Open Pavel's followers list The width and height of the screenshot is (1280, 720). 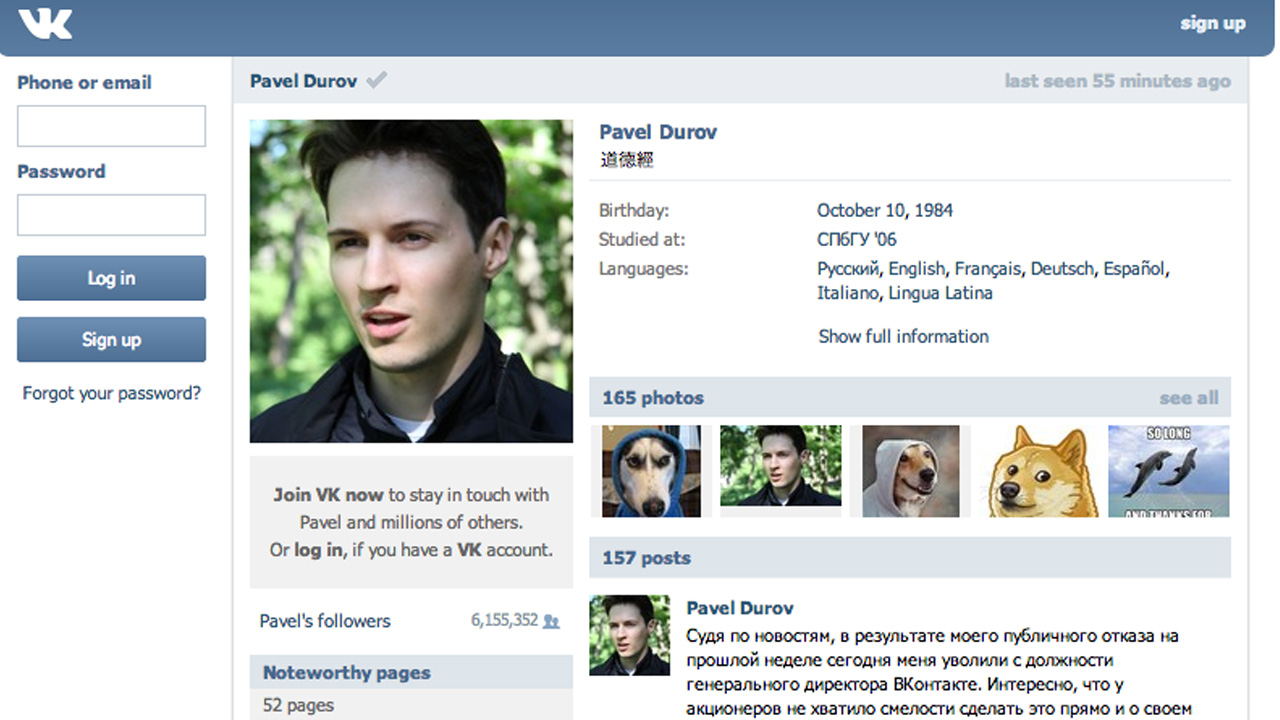coord(325,621)
